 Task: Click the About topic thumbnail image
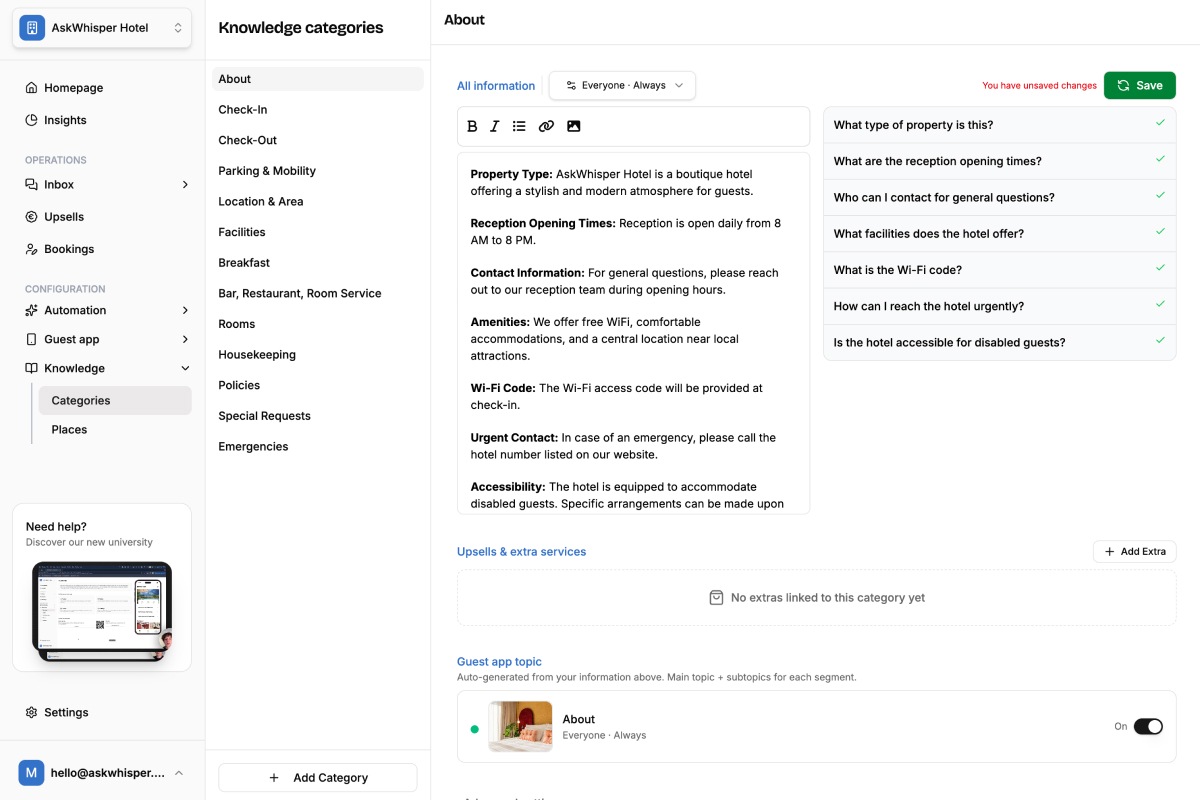pyautogui.click(x=520, y=726)
